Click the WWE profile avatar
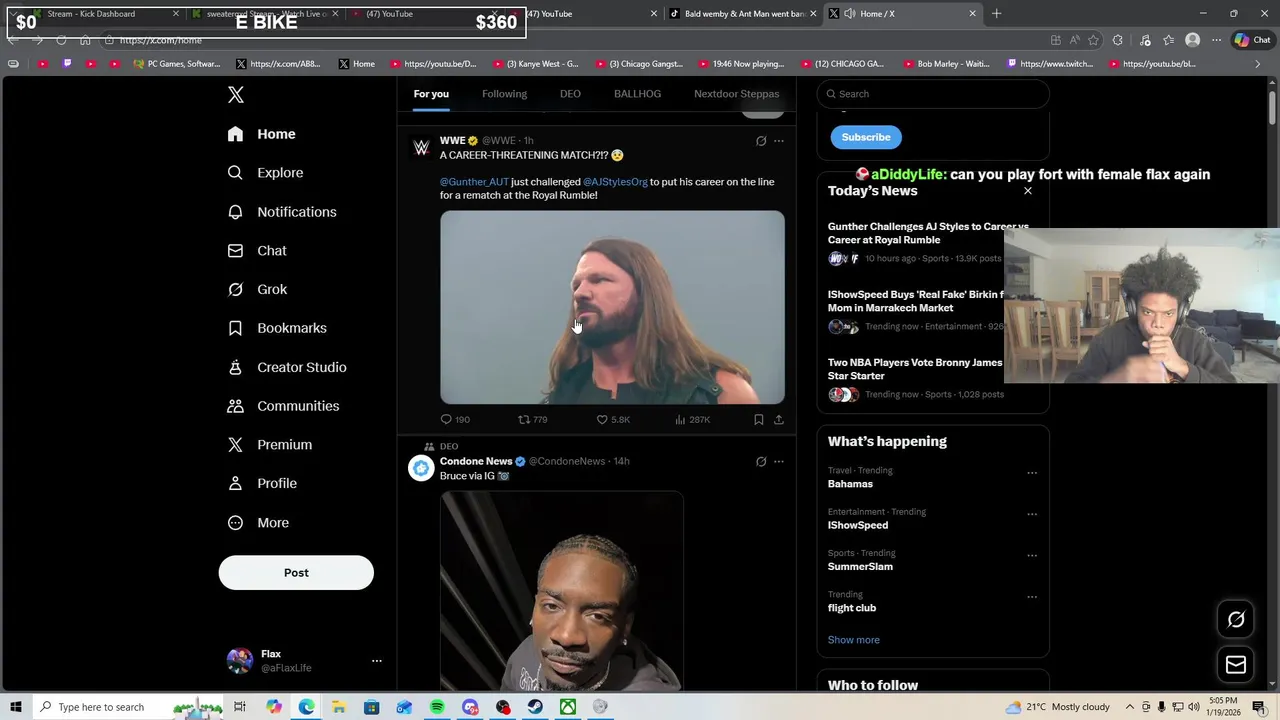The image size is (1280, 720). click(x=421, y=148)
